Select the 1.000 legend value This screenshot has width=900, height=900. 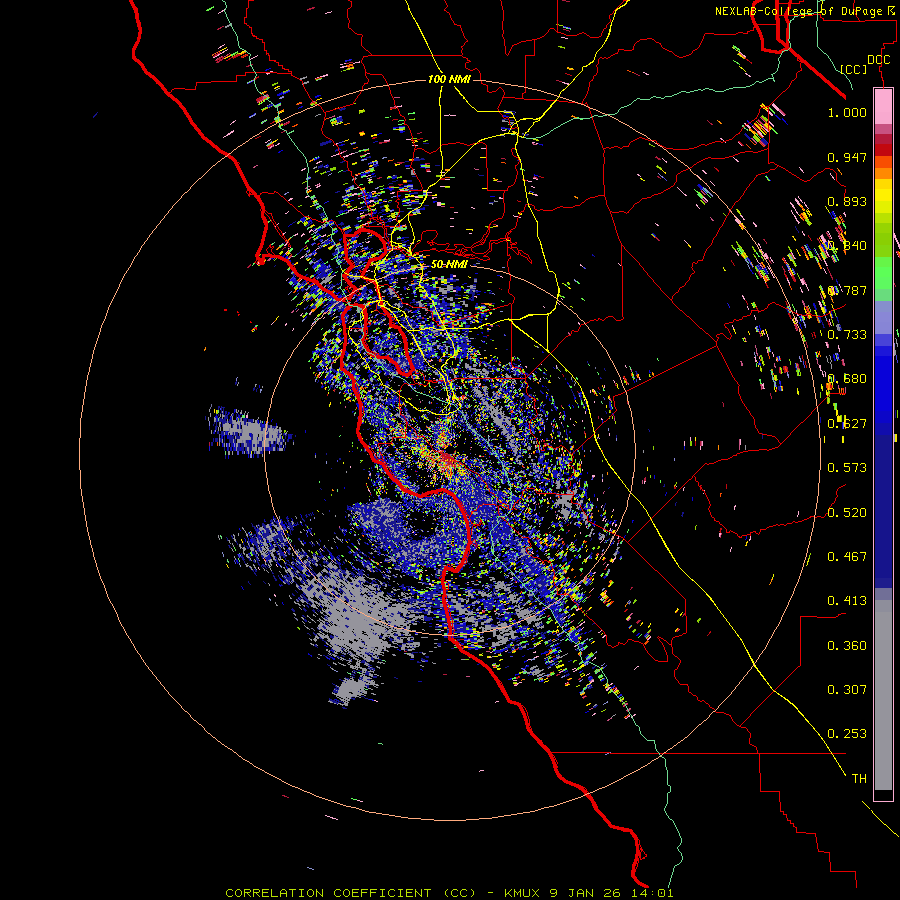[x=847, y=112]
